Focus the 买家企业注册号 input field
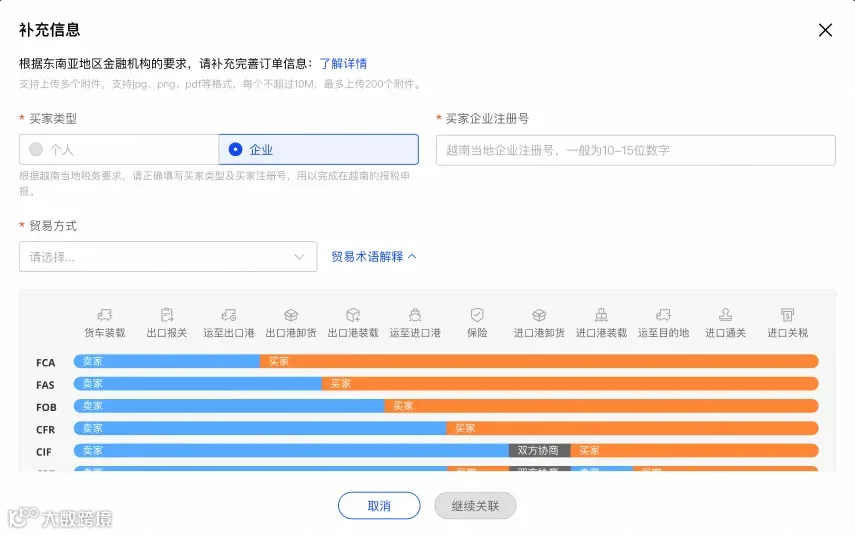 coord(636,150)
